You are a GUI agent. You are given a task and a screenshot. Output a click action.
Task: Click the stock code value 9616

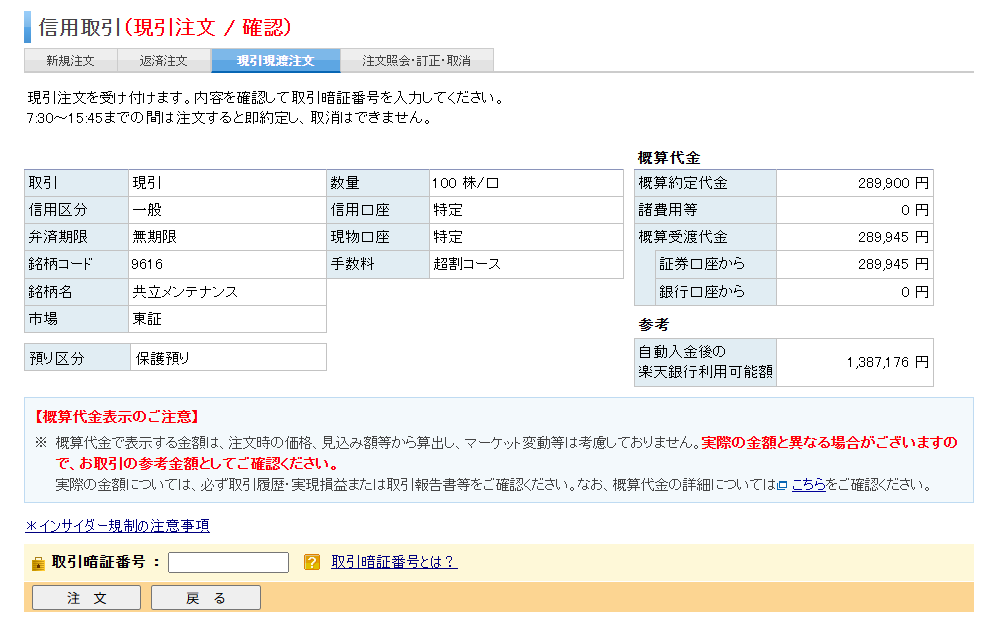pyautogui.click(x=147, y=264)
